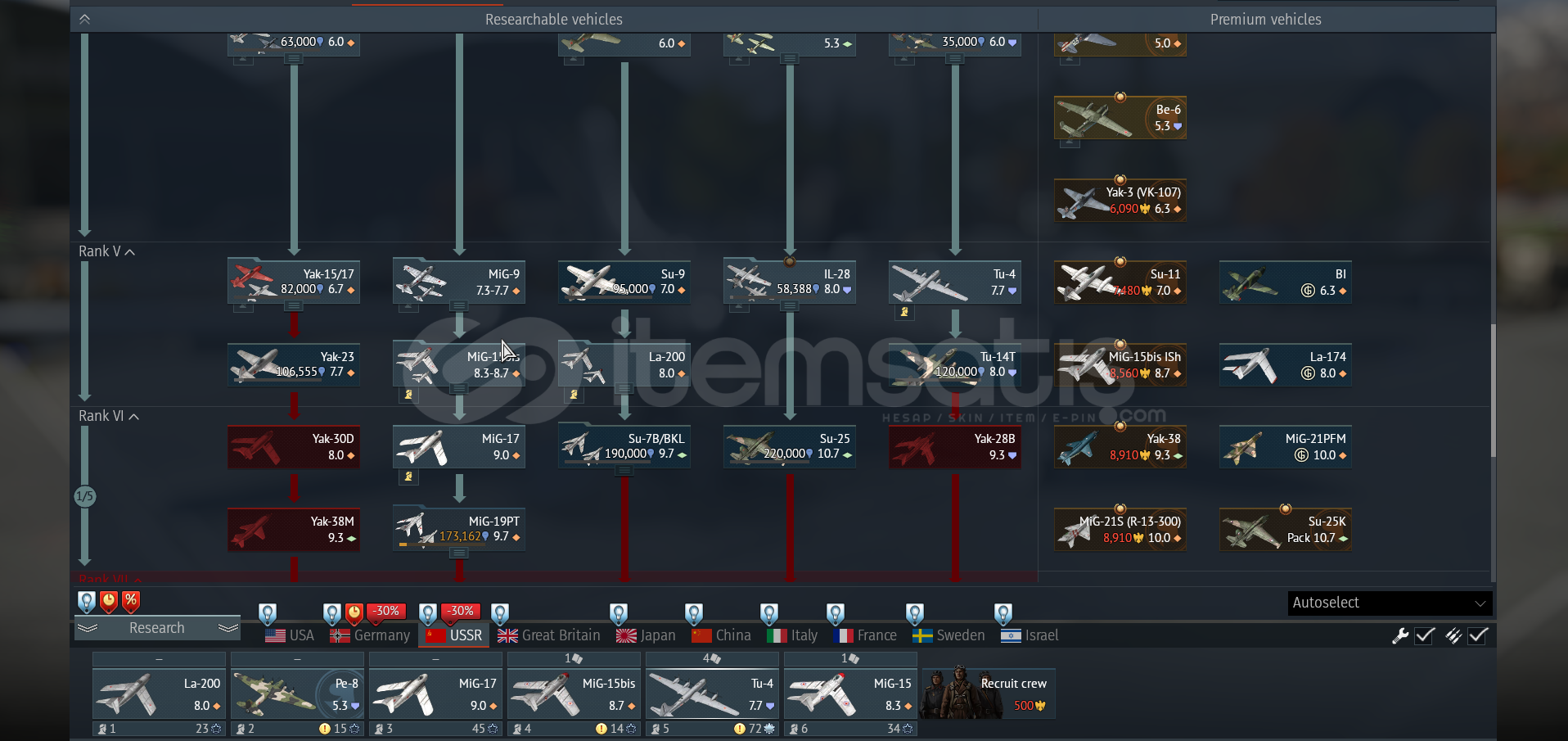The height and width of the screenshot is (741, 1568).
Task: Select the MiG-15bis crew slot
Action: [574, 694]
